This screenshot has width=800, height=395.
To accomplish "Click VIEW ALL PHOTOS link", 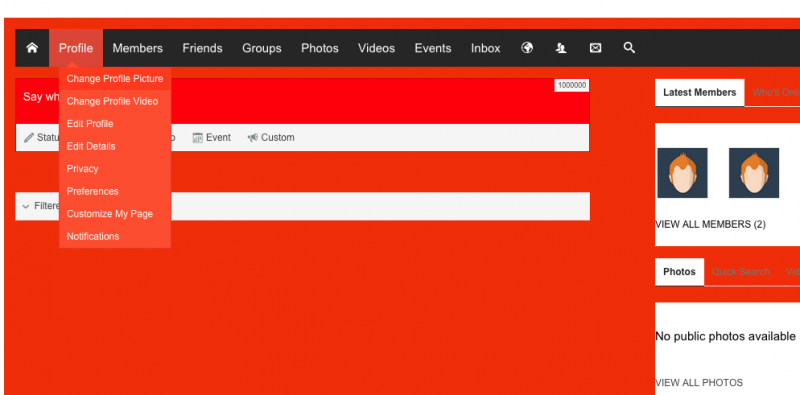I will tap(699, 383).
